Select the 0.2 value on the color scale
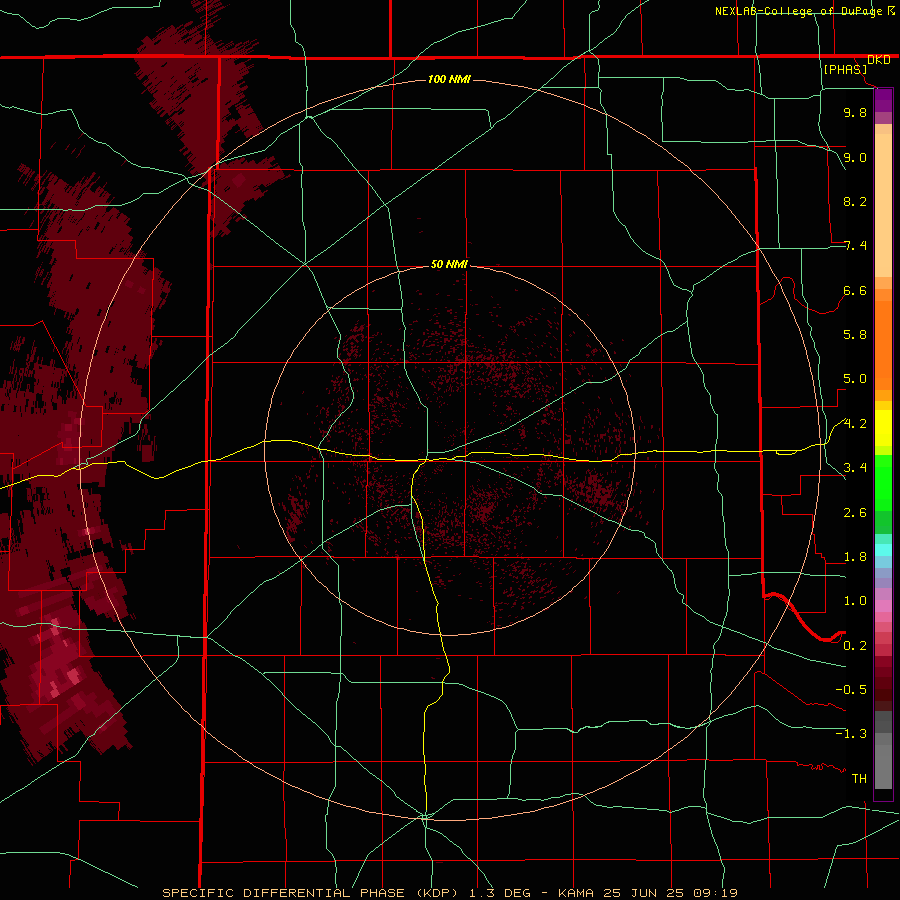Viewport: 900px width, 900px height. [x=855, y=646]
